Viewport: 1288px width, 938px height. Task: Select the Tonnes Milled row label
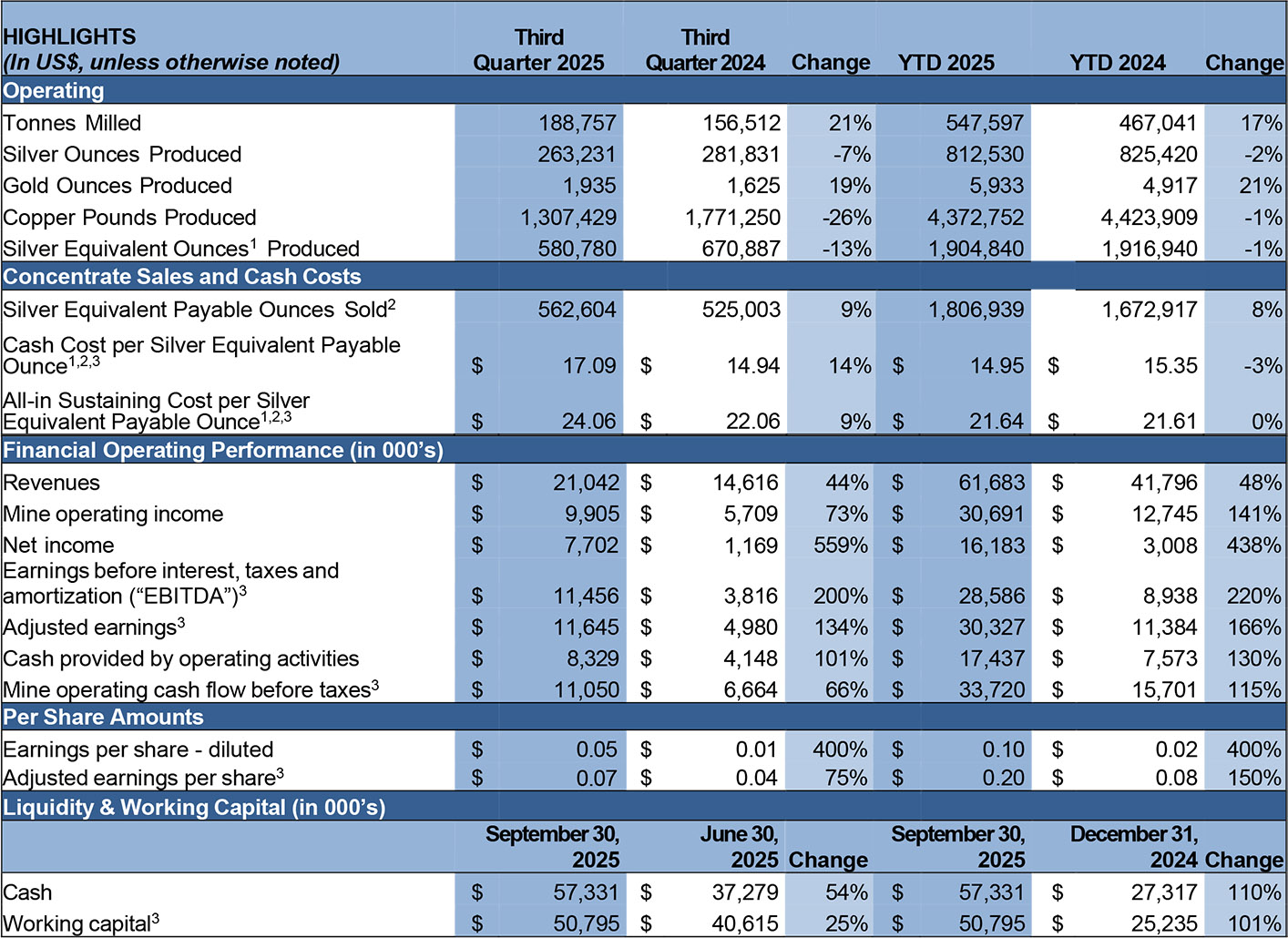click(x=73, y=123)
